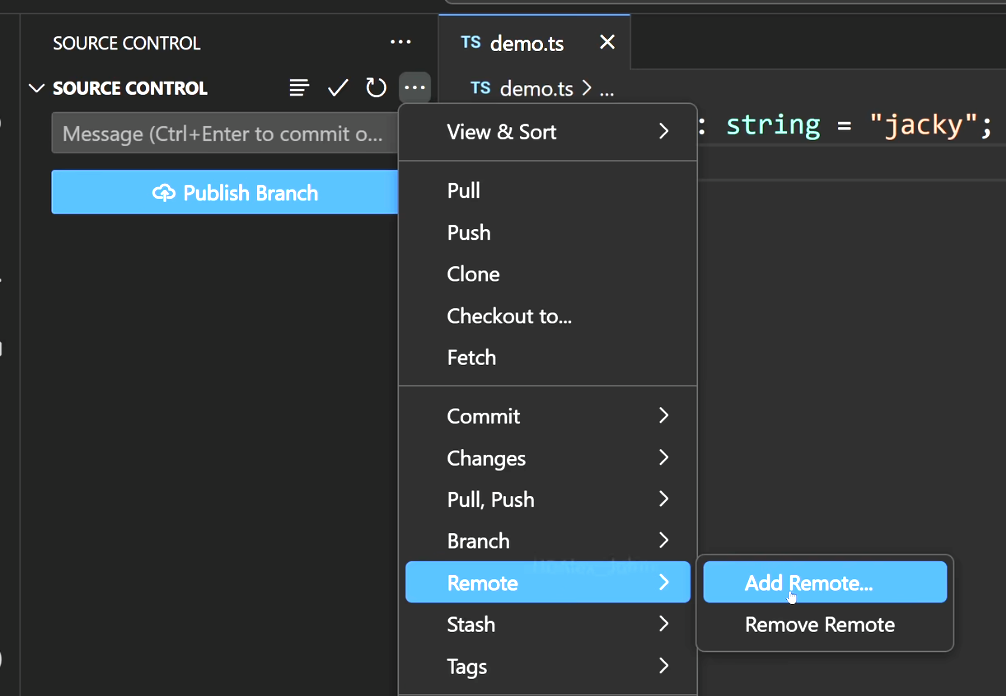Screen dimensions: 1006x696
Task: Open the Stash submenu
Action: pos(547,624)
